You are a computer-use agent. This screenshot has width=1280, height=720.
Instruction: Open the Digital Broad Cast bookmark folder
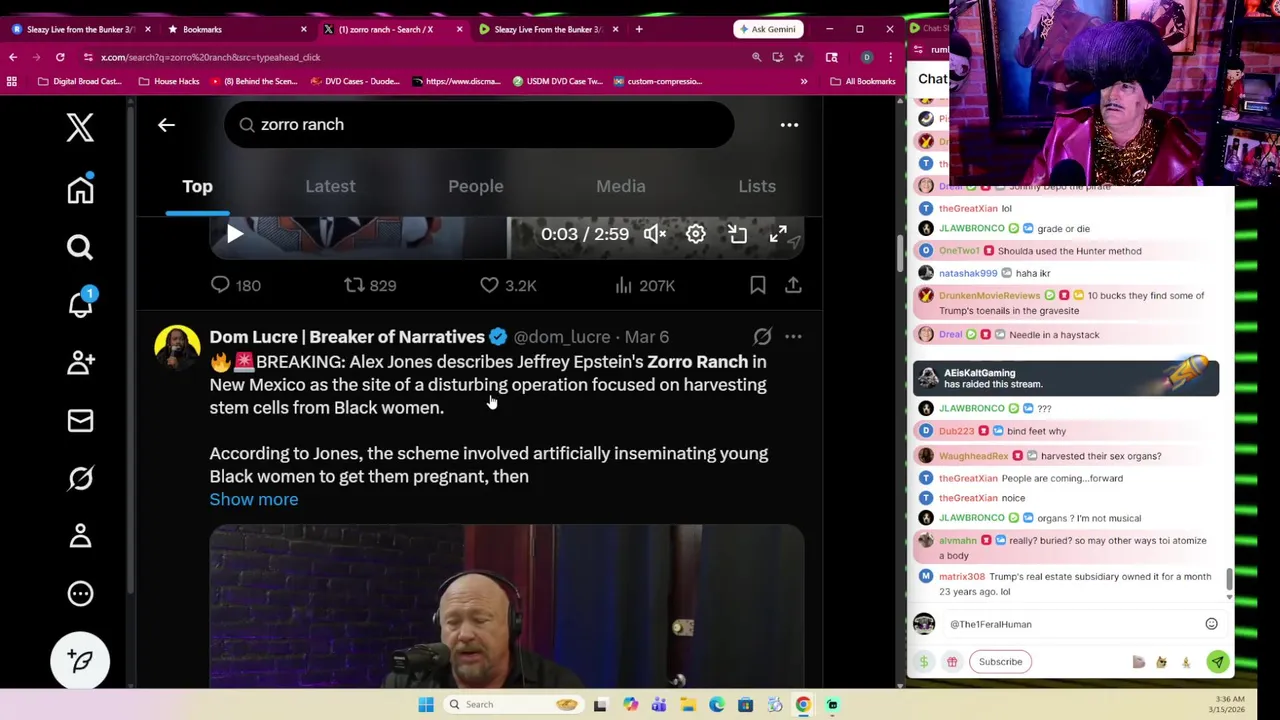click(x=79, y=81)
